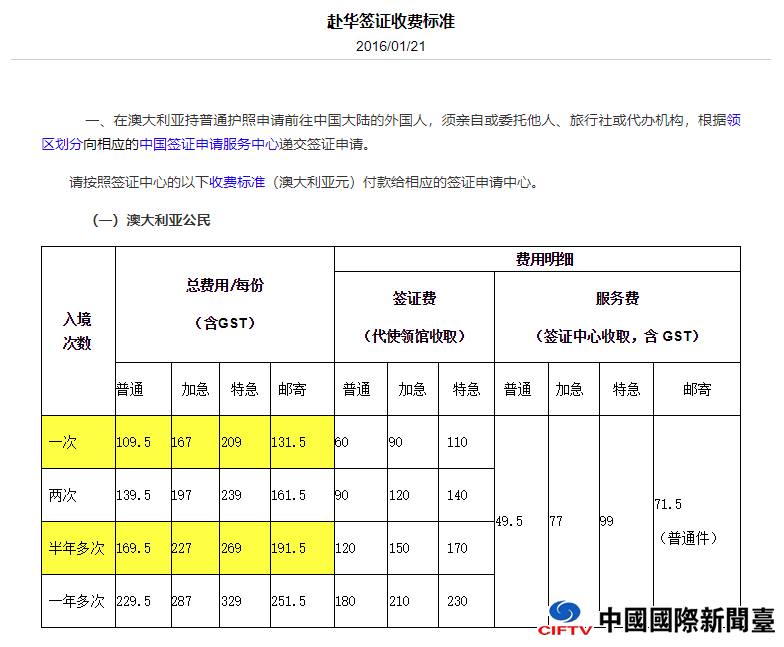
Task: Select the 费用明细 header cell
Action: pyautogui.click(x=538, y=259)
